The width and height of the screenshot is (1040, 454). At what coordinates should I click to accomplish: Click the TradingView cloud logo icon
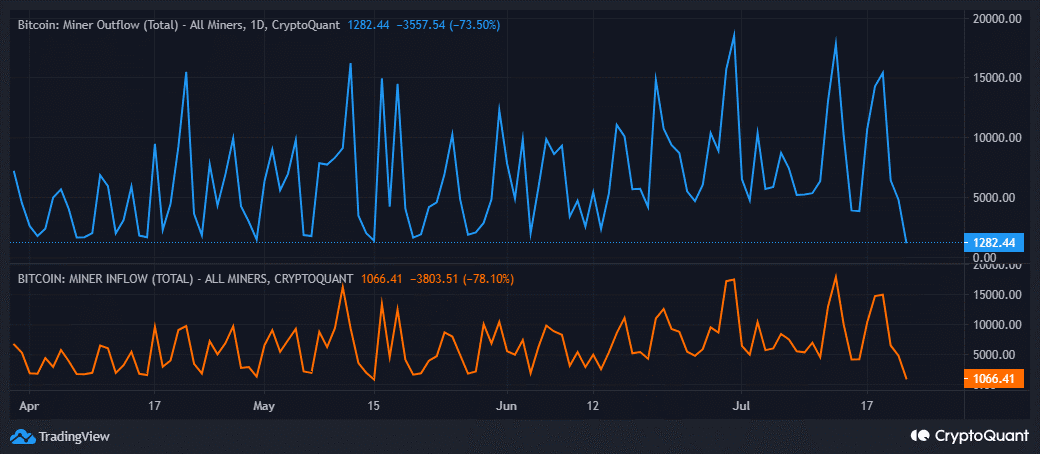coord(21,436)
